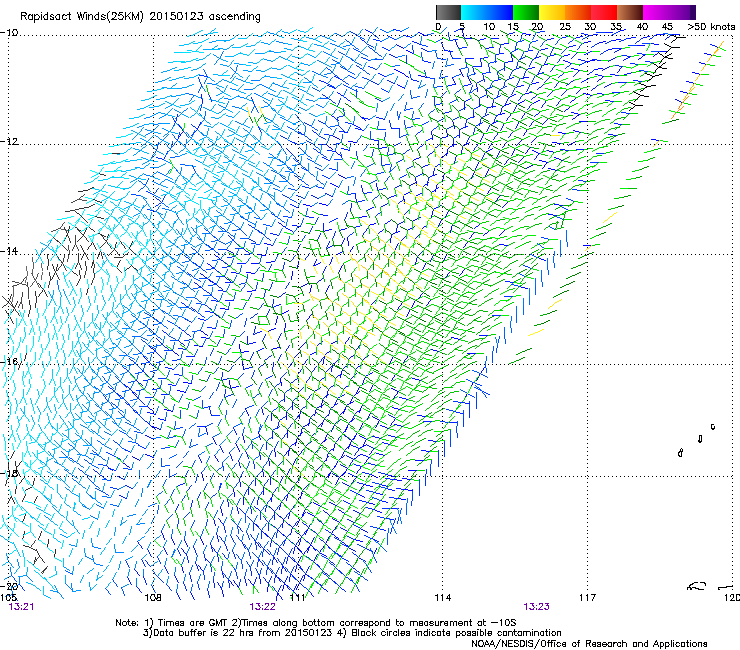Image resolution: width=740 pixels, height=650 pixels.
Task: Click the red 30-35 knots legend segment
Action: tap(604, 12)
